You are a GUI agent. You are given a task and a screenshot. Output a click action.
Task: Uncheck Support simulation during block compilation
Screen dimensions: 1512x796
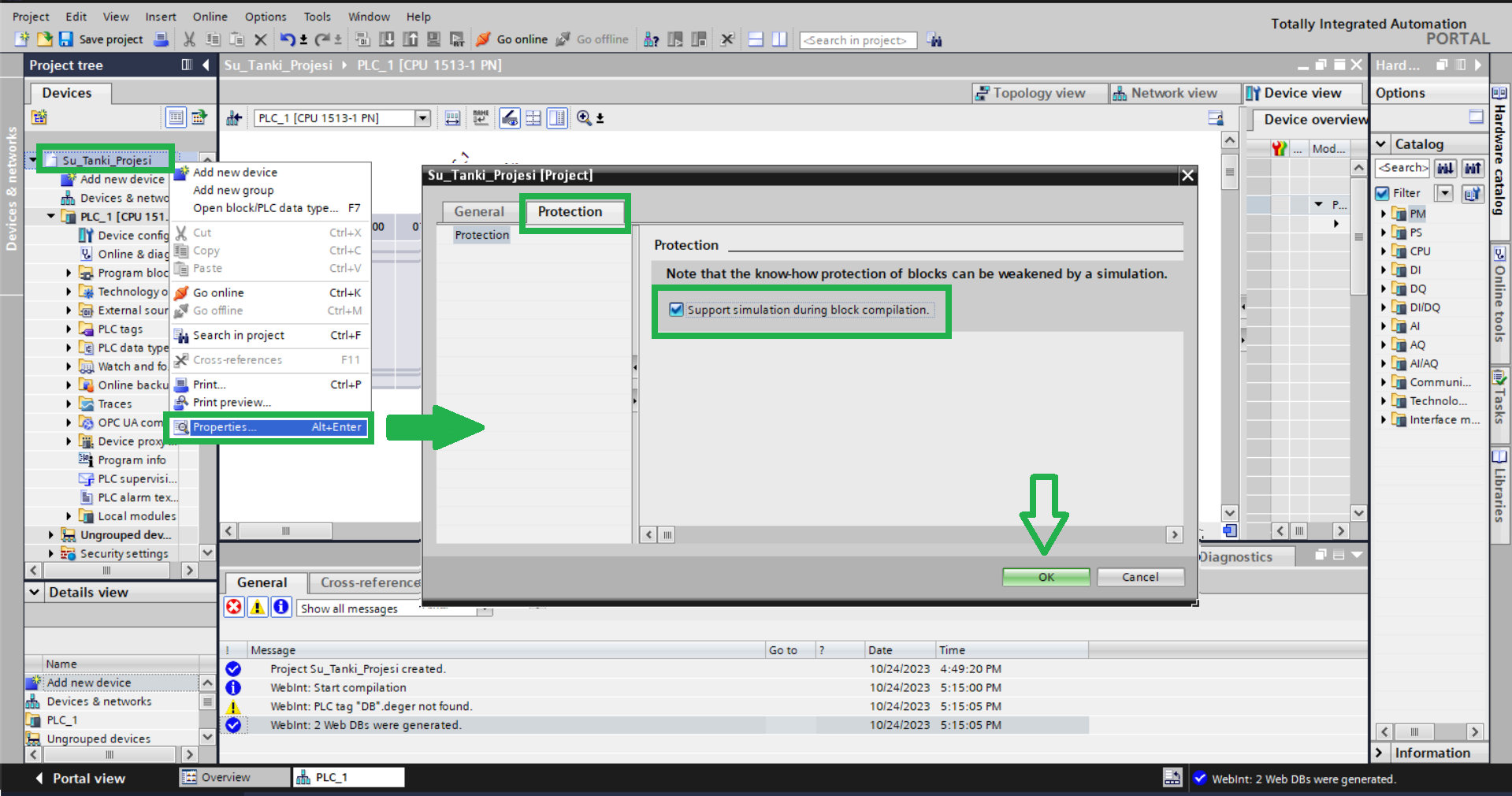(676, 310)
